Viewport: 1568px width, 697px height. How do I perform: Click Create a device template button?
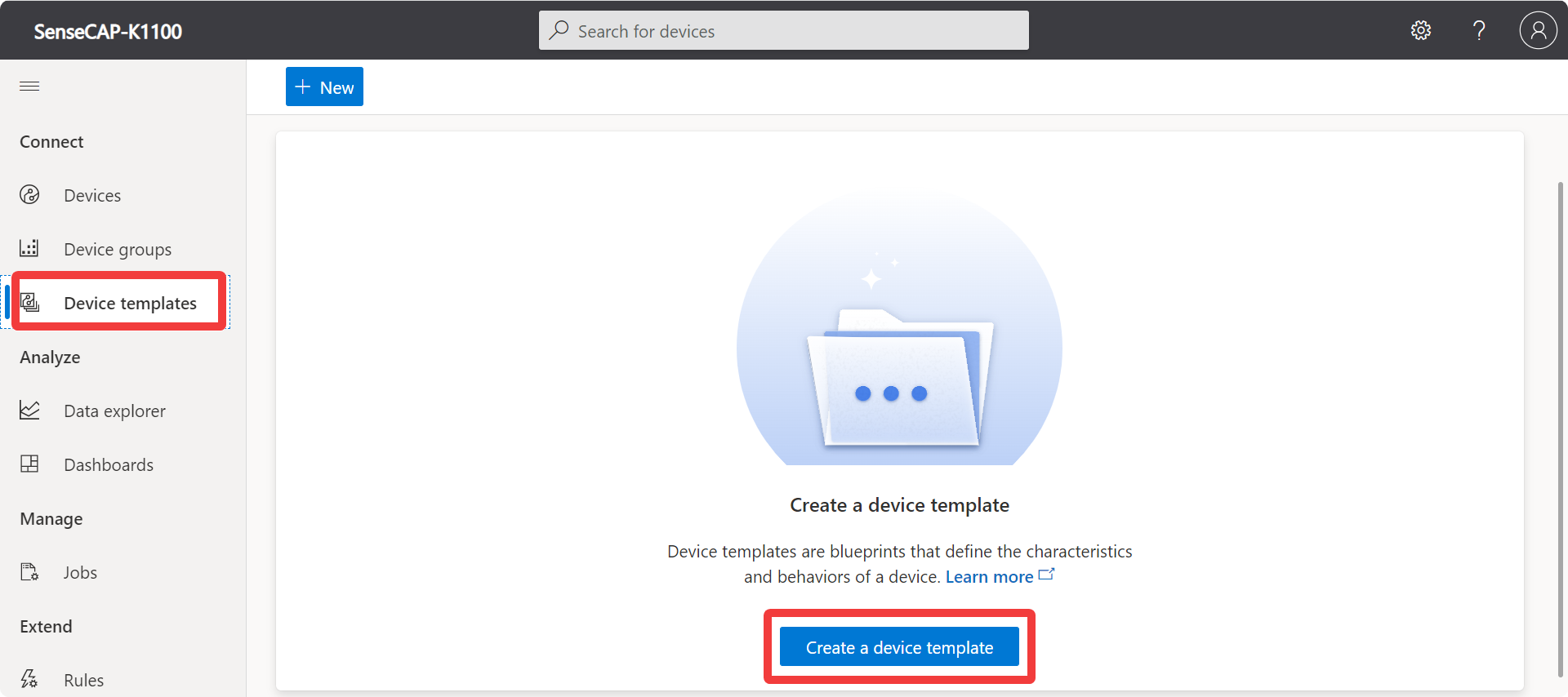coord(899,647)
